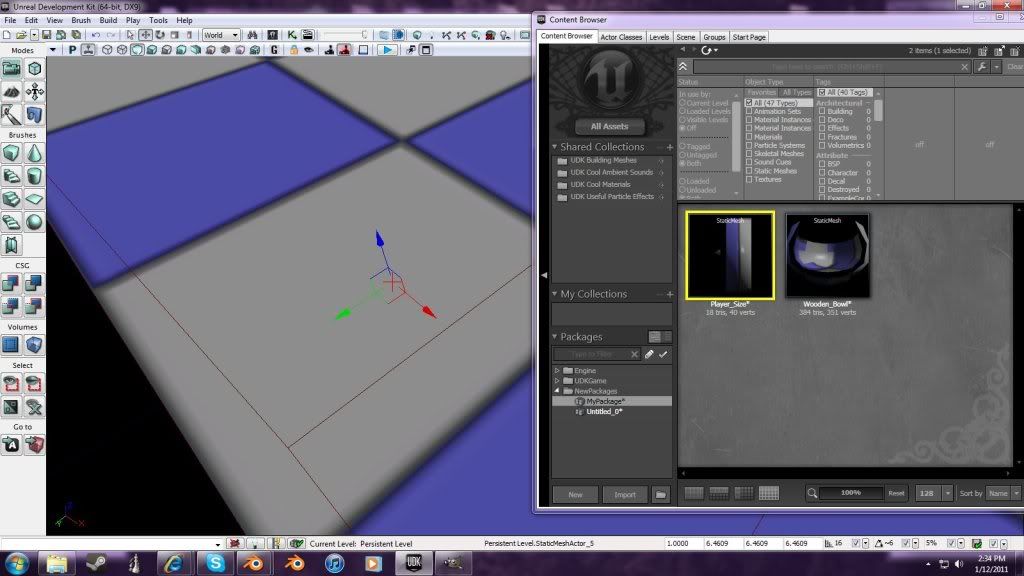This screenshot has height=576, width=1024.
Task: Click the Content Browser refresh history icon
Action: click(x=707, y=50)
